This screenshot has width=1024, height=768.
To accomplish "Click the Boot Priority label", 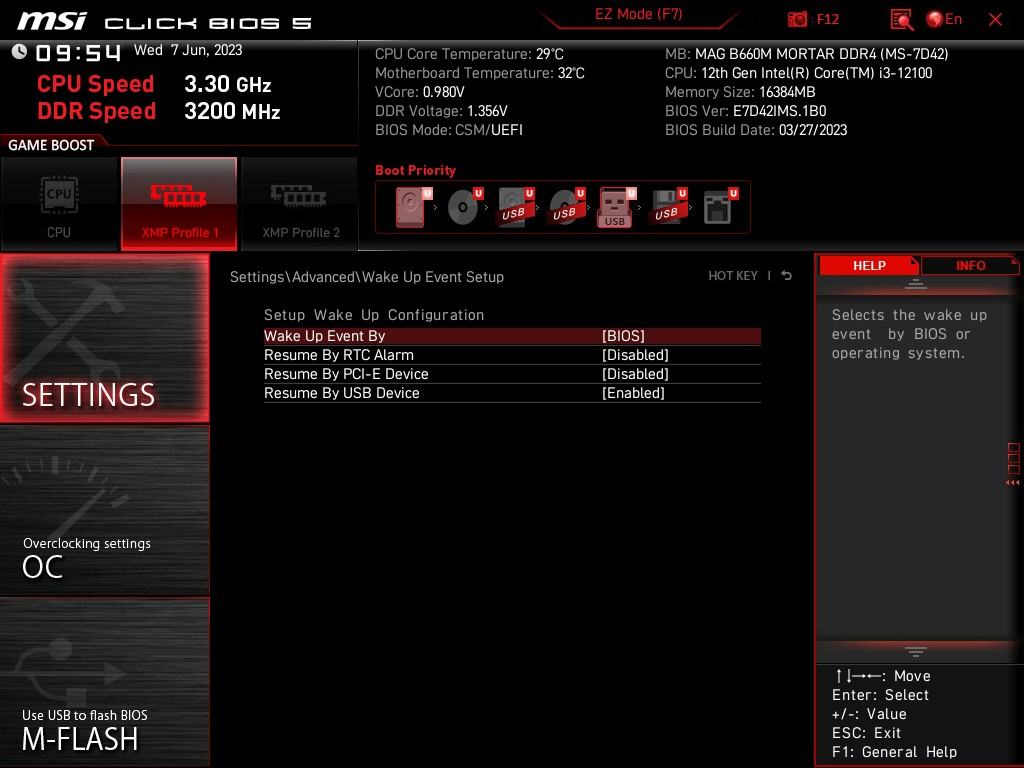I will point(415,170).
